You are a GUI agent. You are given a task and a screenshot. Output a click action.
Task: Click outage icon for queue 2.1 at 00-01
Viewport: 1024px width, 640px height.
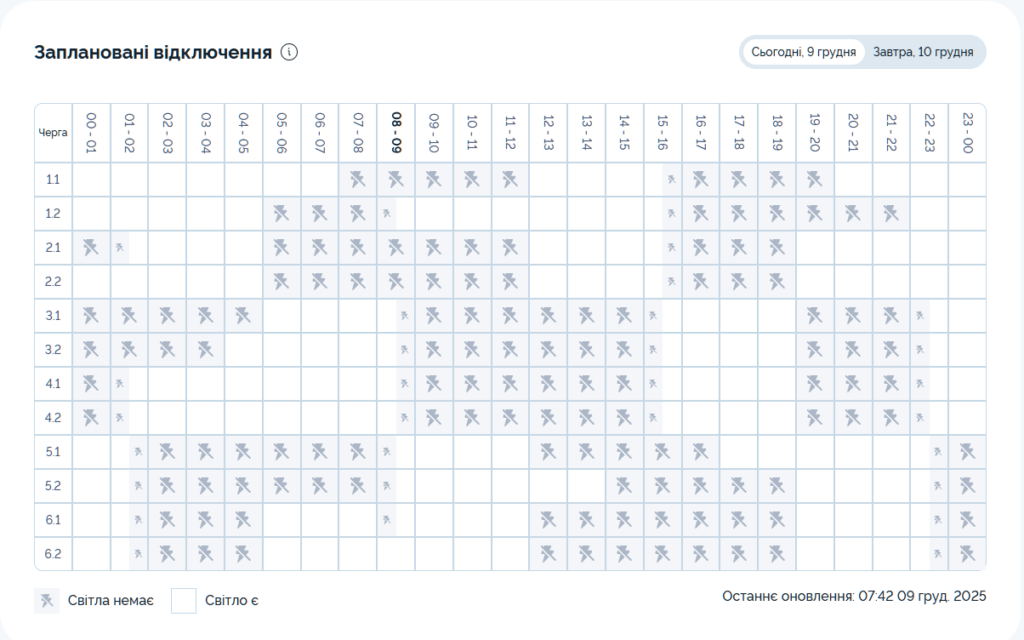tap(91, 247)
